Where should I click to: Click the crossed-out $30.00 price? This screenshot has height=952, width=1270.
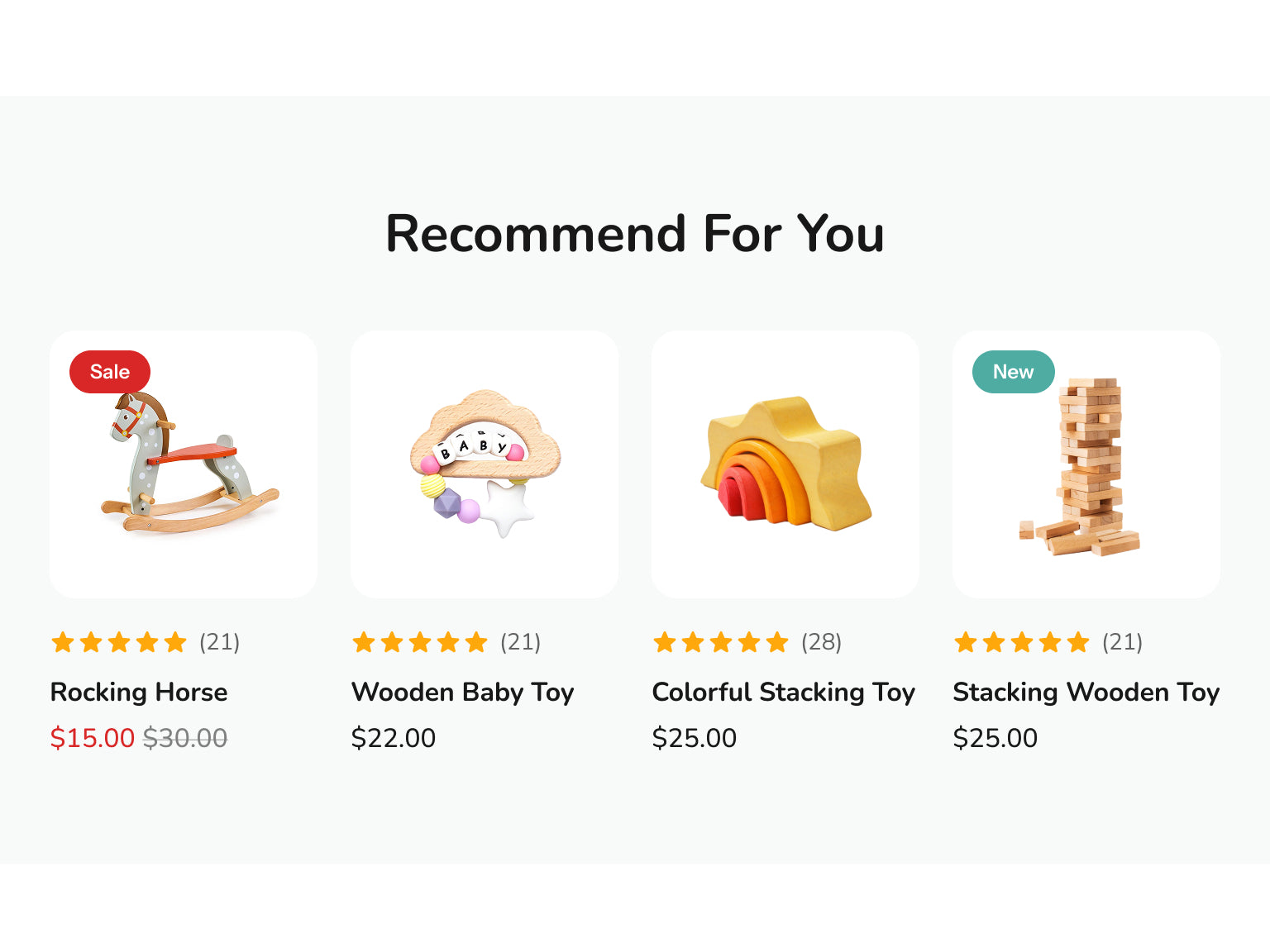(185, 738)
